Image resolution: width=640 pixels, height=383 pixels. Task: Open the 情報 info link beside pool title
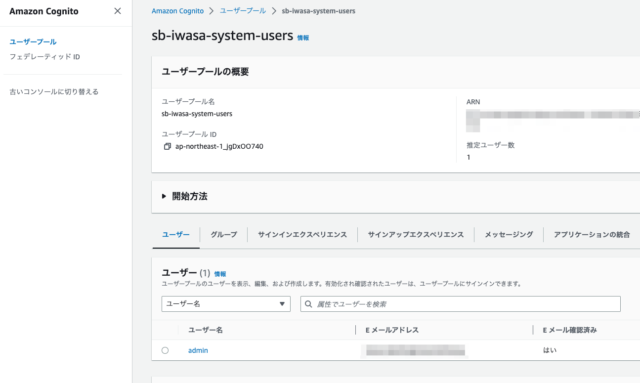coord(303,38)
